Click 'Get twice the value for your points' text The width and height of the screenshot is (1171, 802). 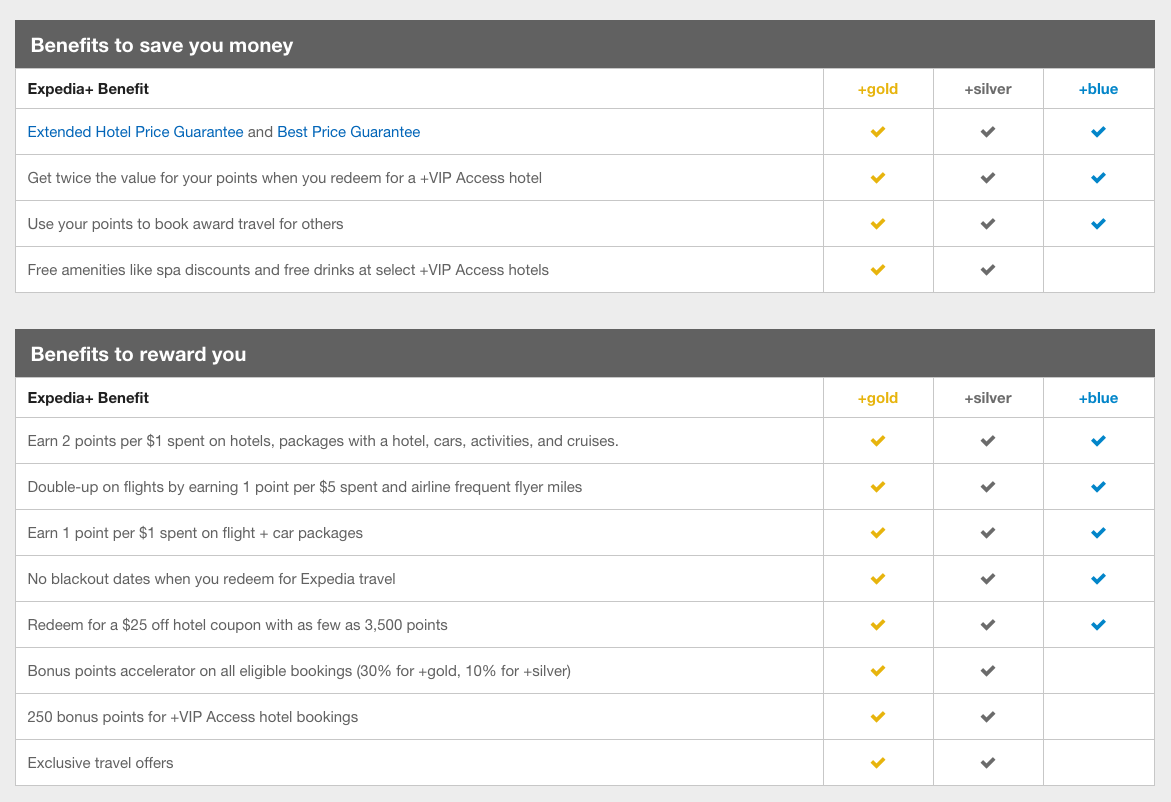click(285, 178)
